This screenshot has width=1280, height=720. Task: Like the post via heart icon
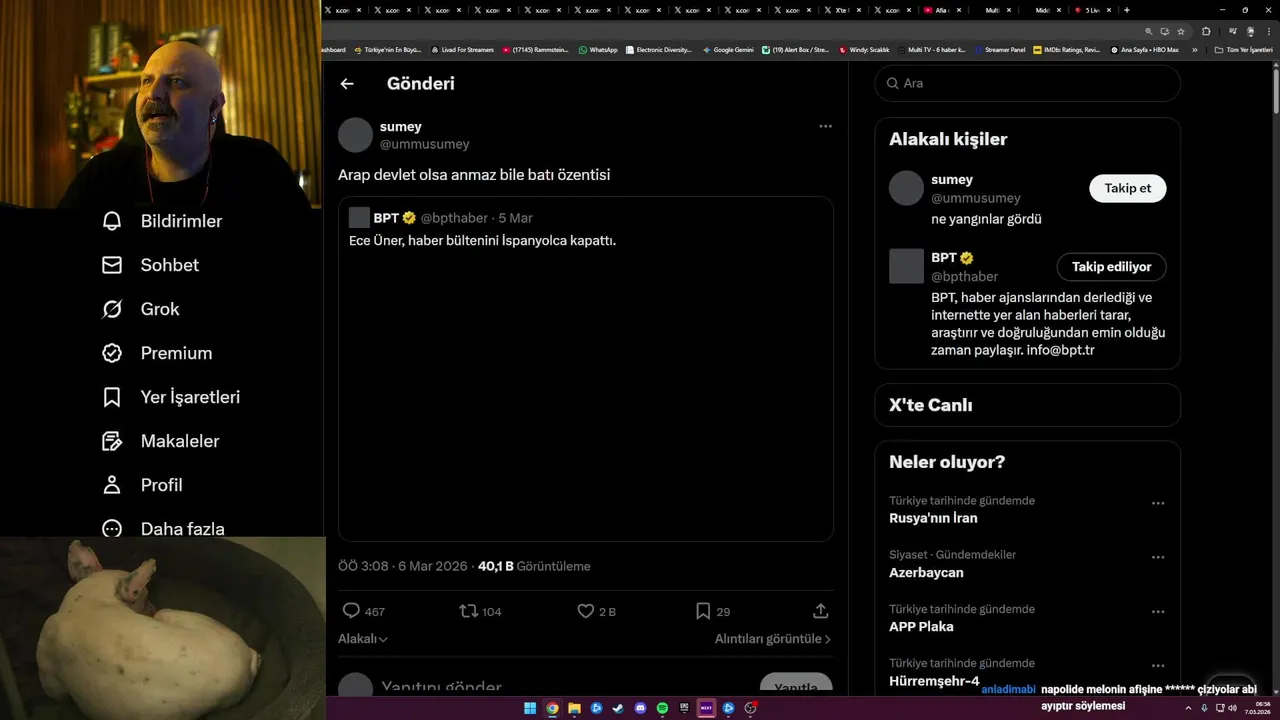click(x=586, y=611)
